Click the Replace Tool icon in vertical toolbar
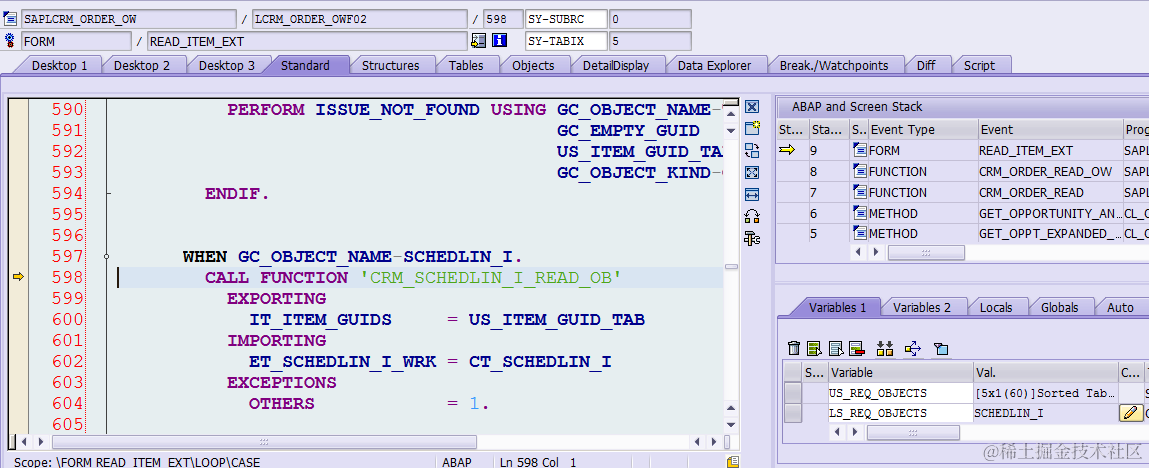This screenshot has width=1149, height=468. (x=752, y=151)
